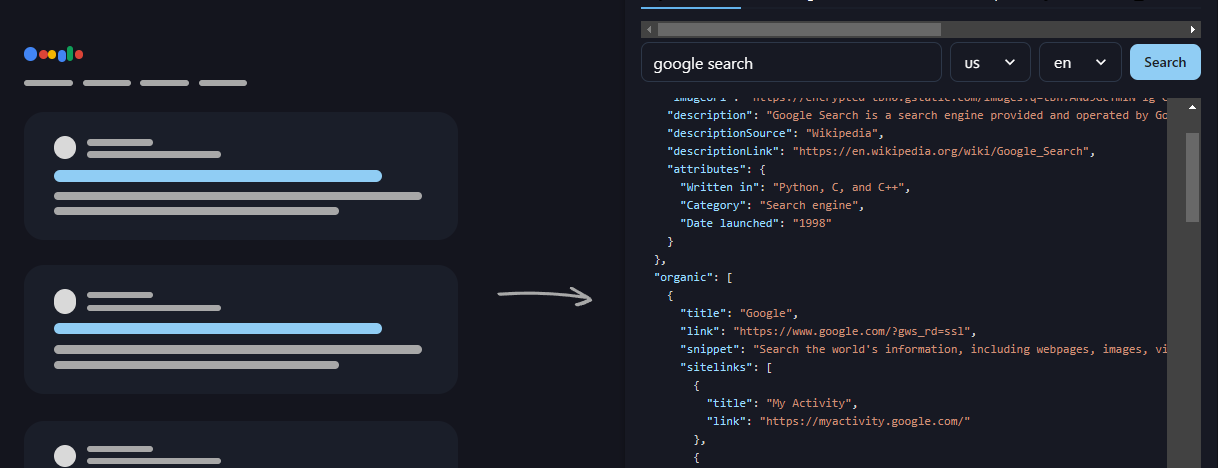
Task: Click the myactivity.google.com link value
Action: click(x=865, y=421)
